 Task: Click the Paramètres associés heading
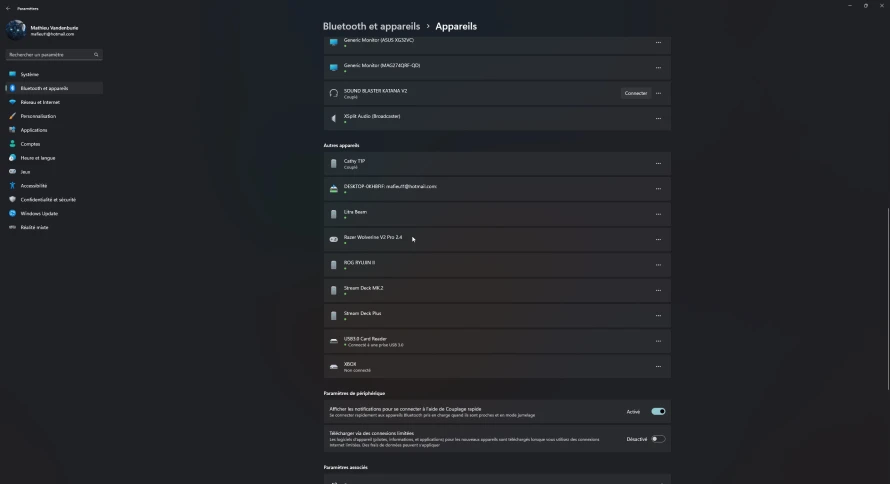[x=346, y=468]
